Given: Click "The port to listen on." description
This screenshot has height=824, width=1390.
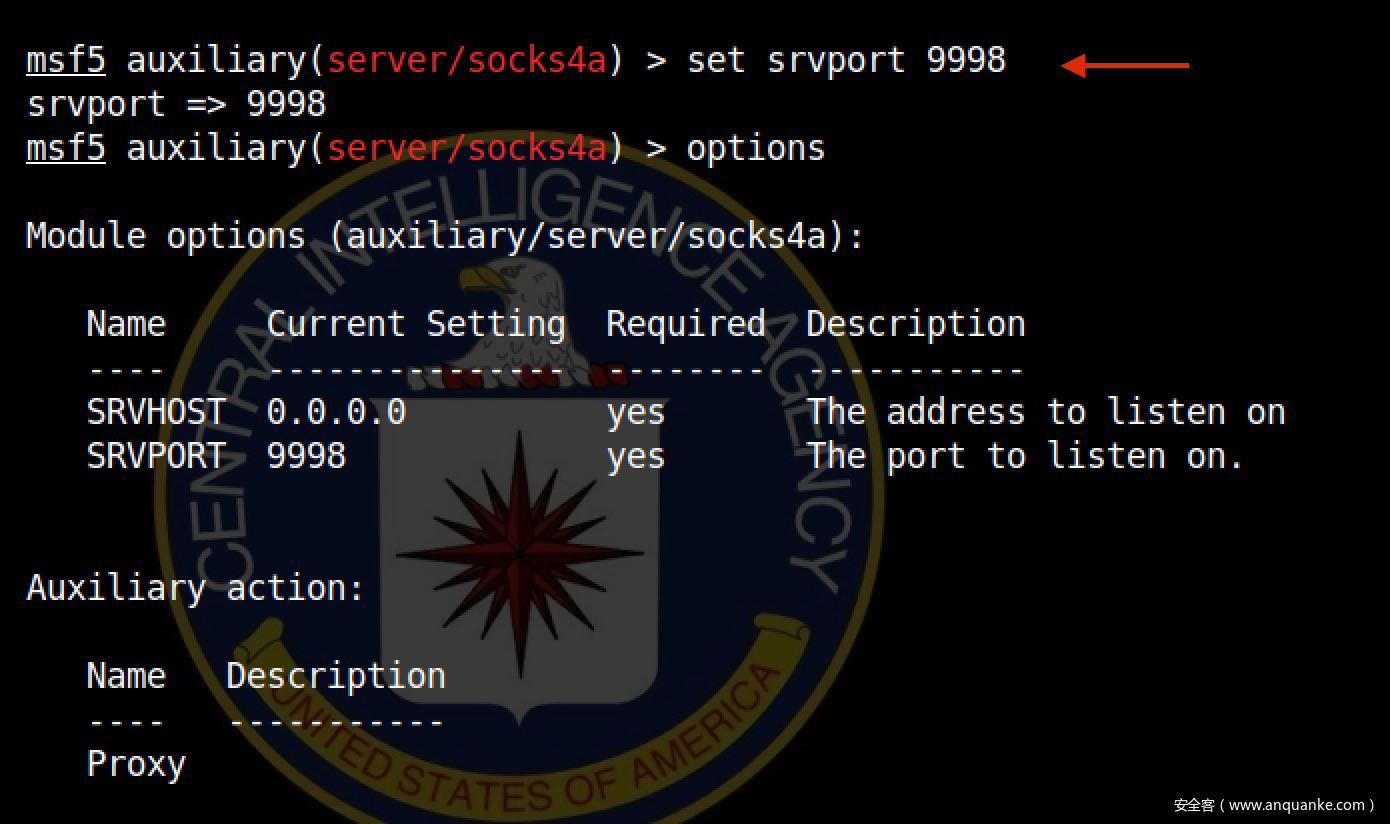Looking at the screenshot, I should pyautogui.click(x=1025, y=456).
